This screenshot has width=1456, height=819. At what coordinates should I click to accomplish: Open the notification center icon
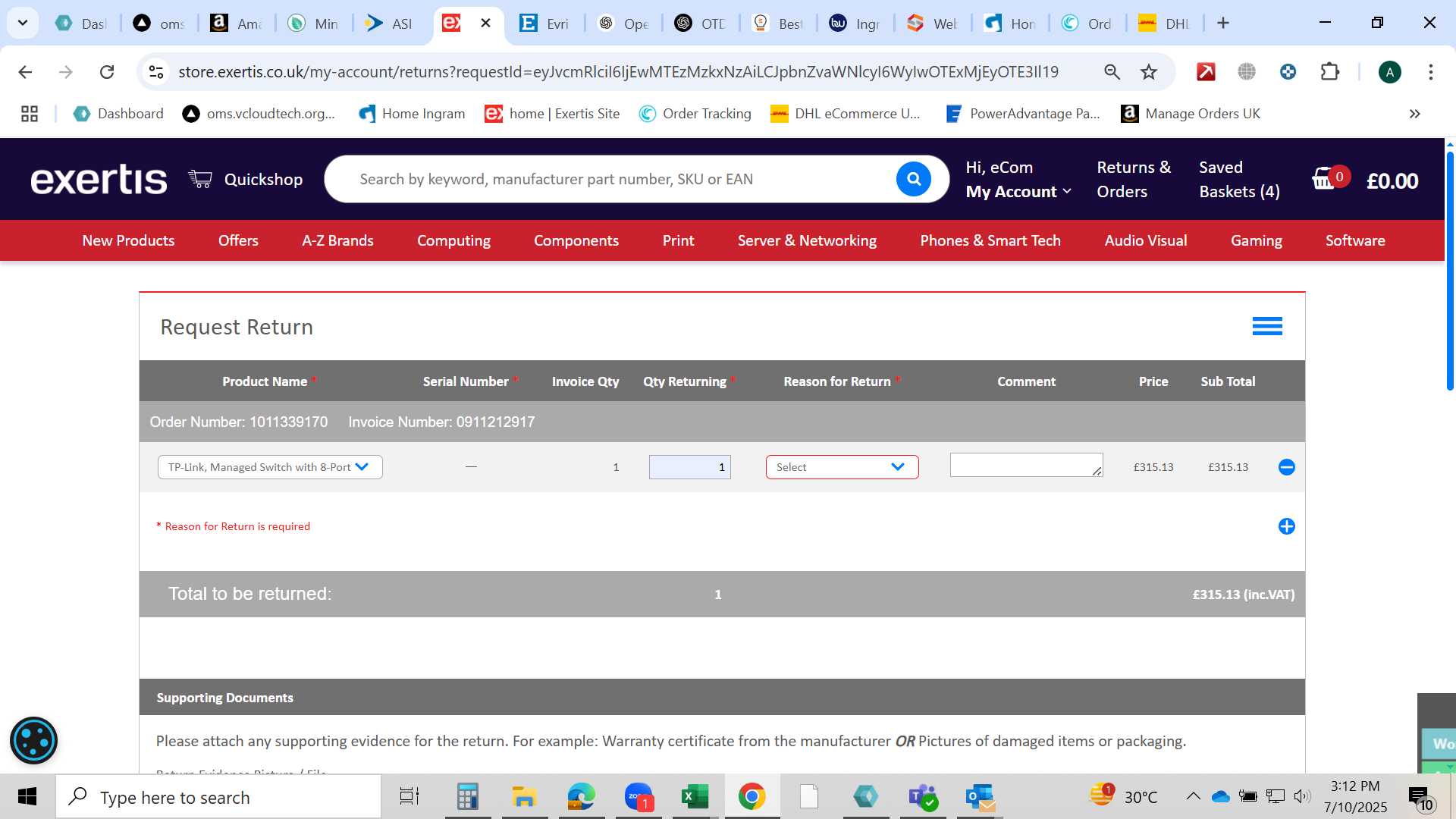(x=1420, y=798)
